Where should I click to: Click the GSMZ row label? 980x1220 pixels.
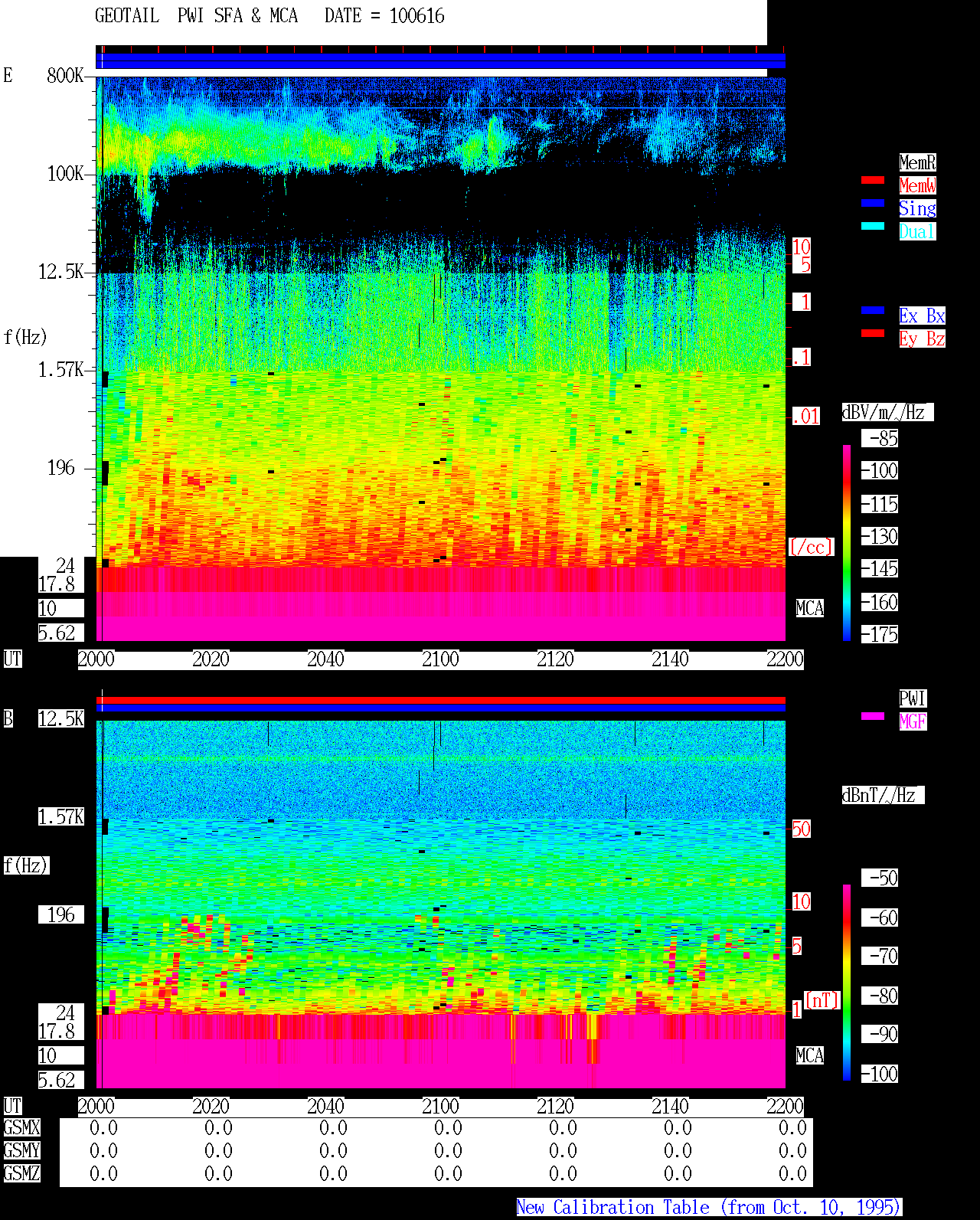click(21, 1173)
